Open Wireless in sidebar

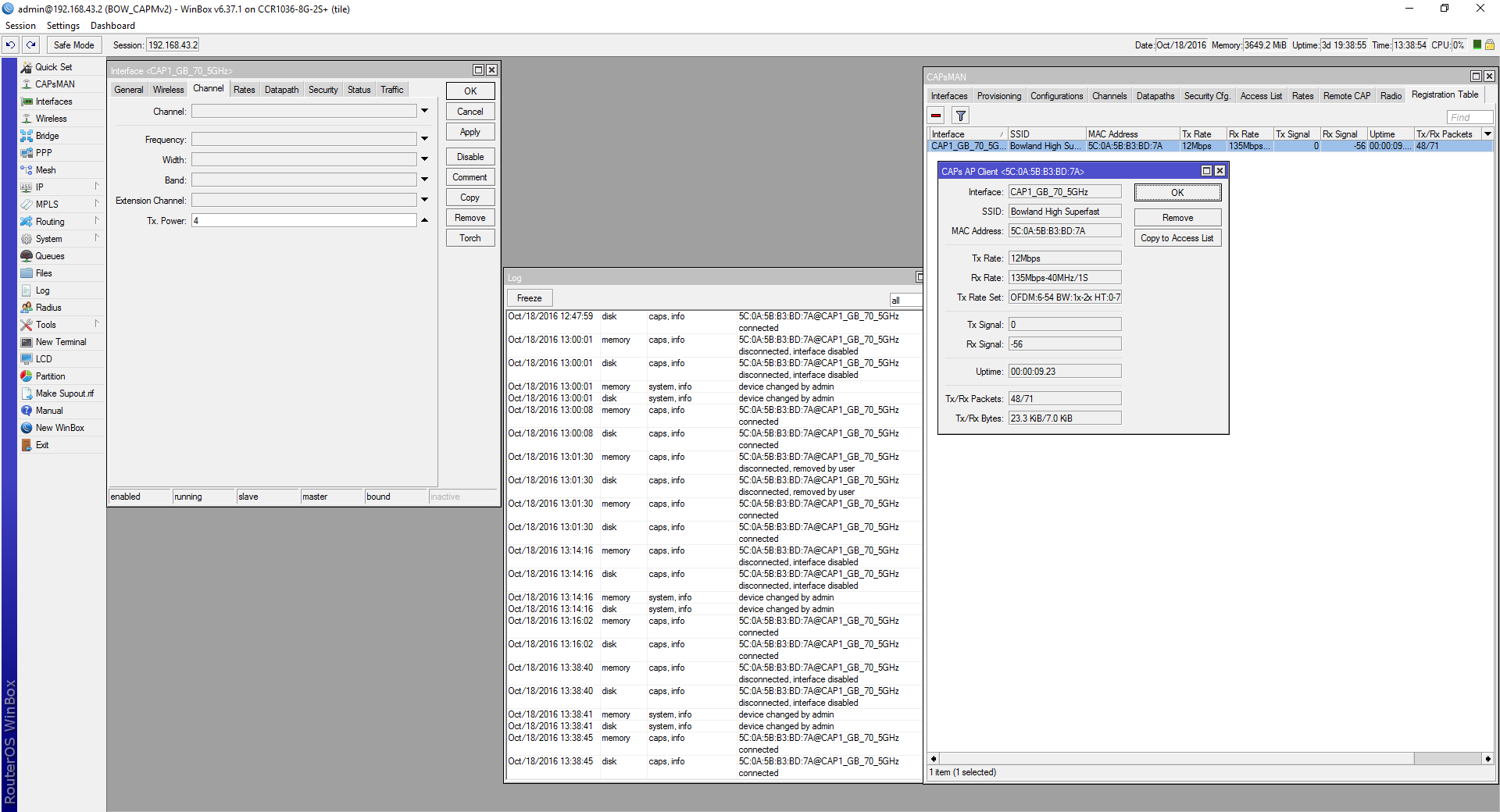pos(51,119)
